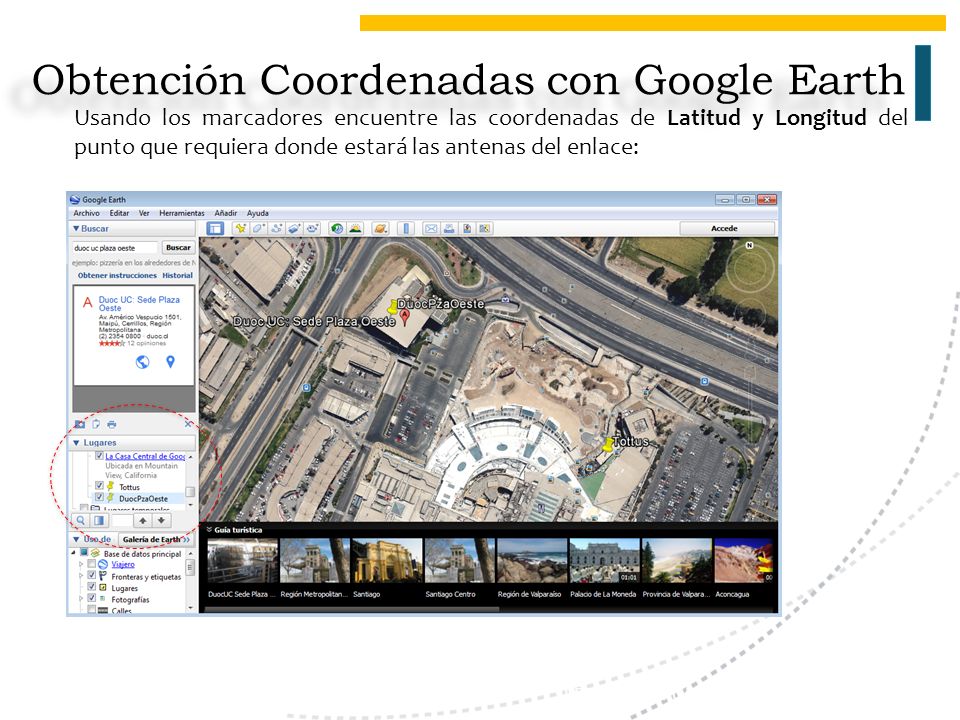Click the Lugares panel opacity slider
The width and height of the screenshot is (960, 720).
(122, 520)
